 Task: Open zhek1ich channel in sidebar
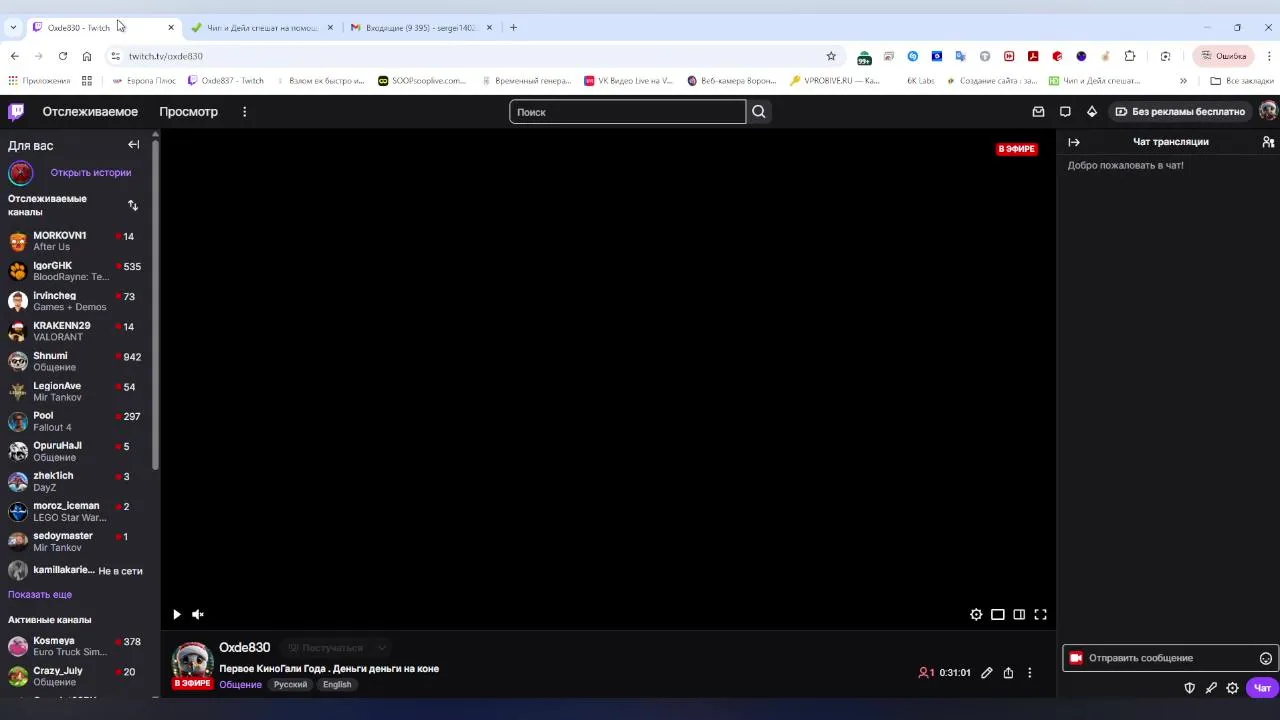[x=75, y=481]
